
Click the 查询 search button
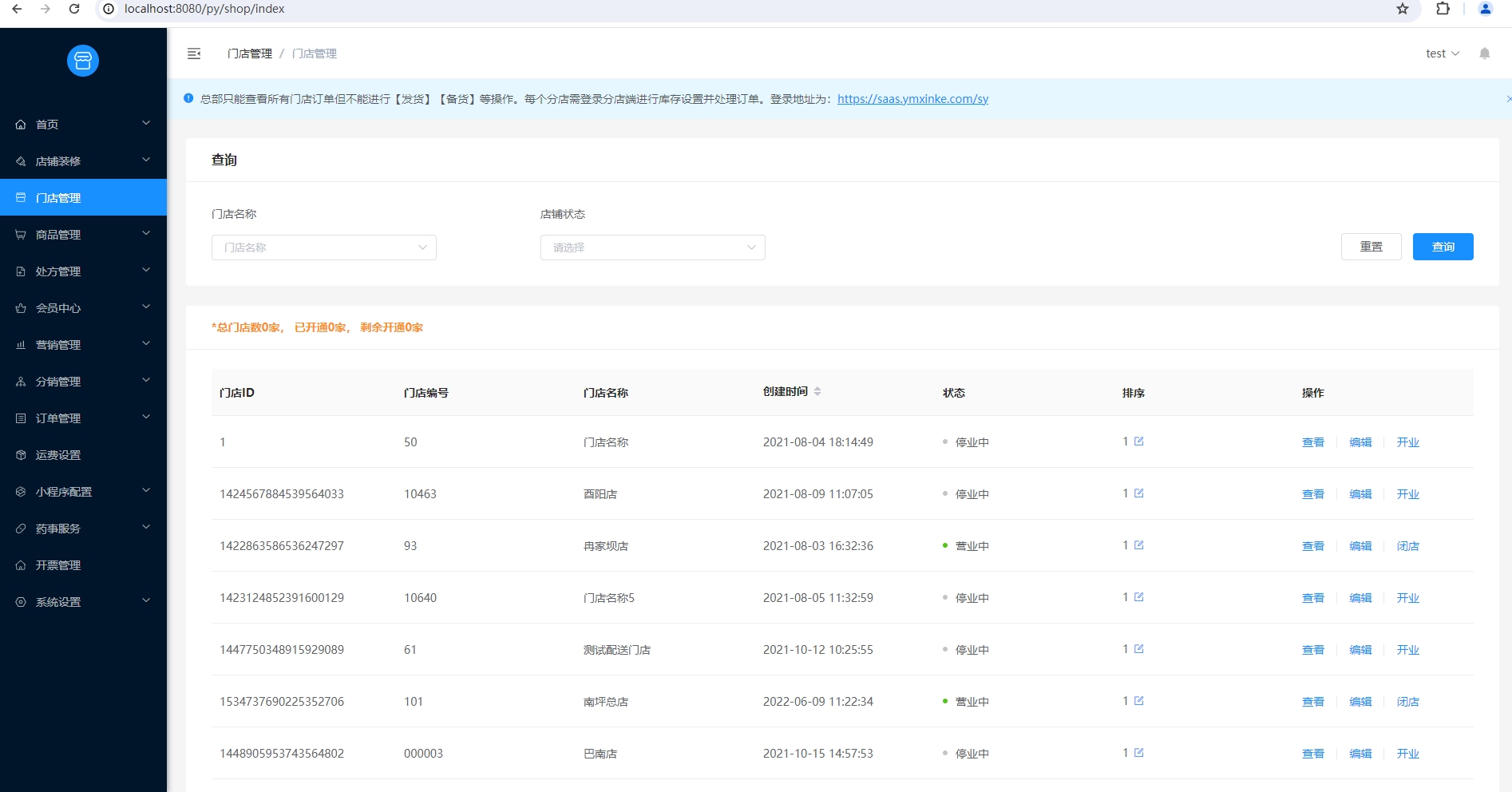(x=1443, y=247)
